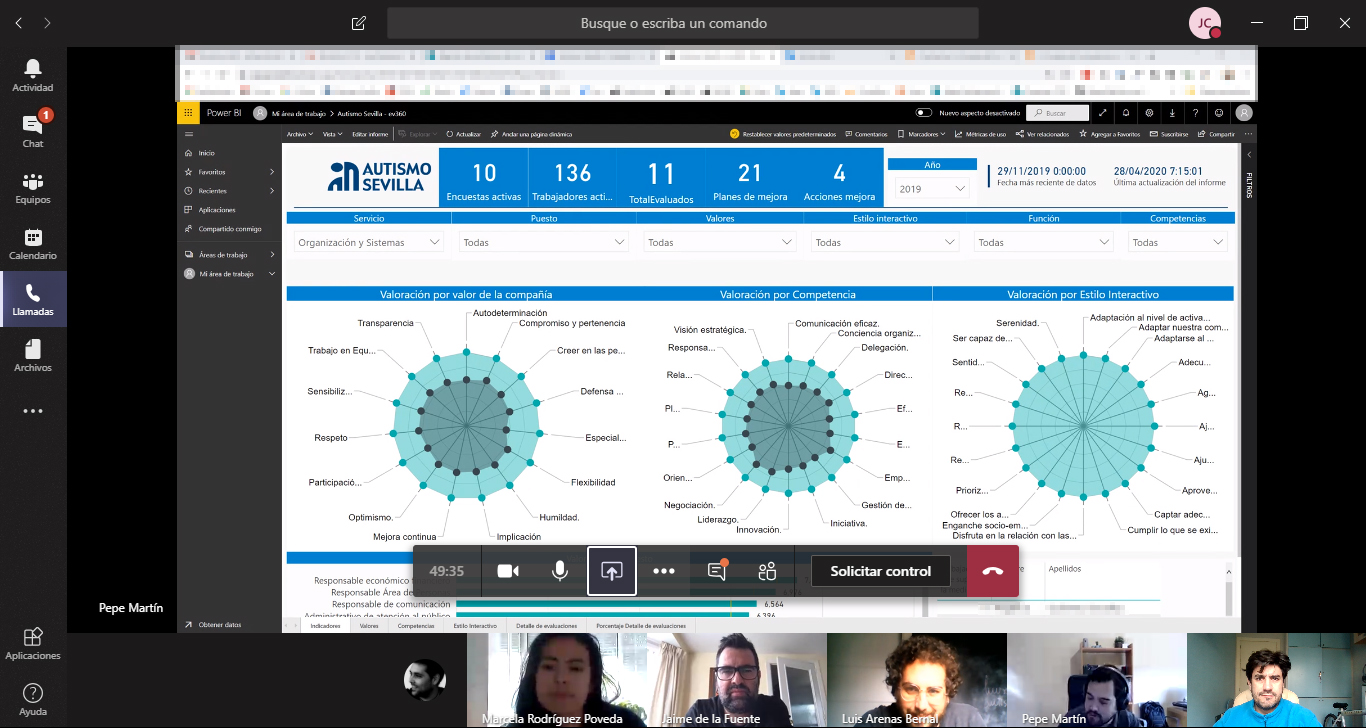Open Archivos in Teams sidebar
1366x728 pixels.
click(33, 355)
